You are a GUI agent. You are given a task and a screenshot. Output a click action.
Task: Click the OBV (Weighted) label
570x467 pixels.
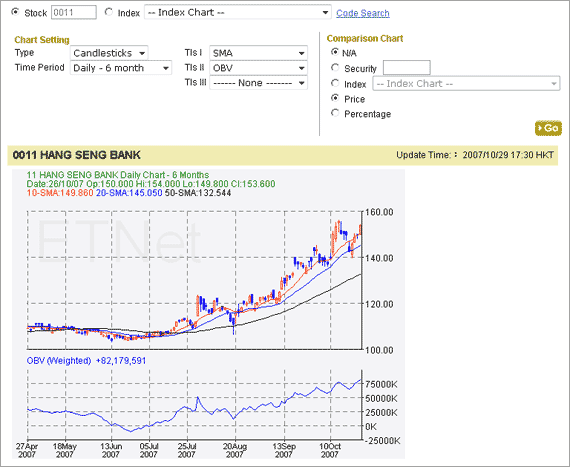(x=59, y=361)
